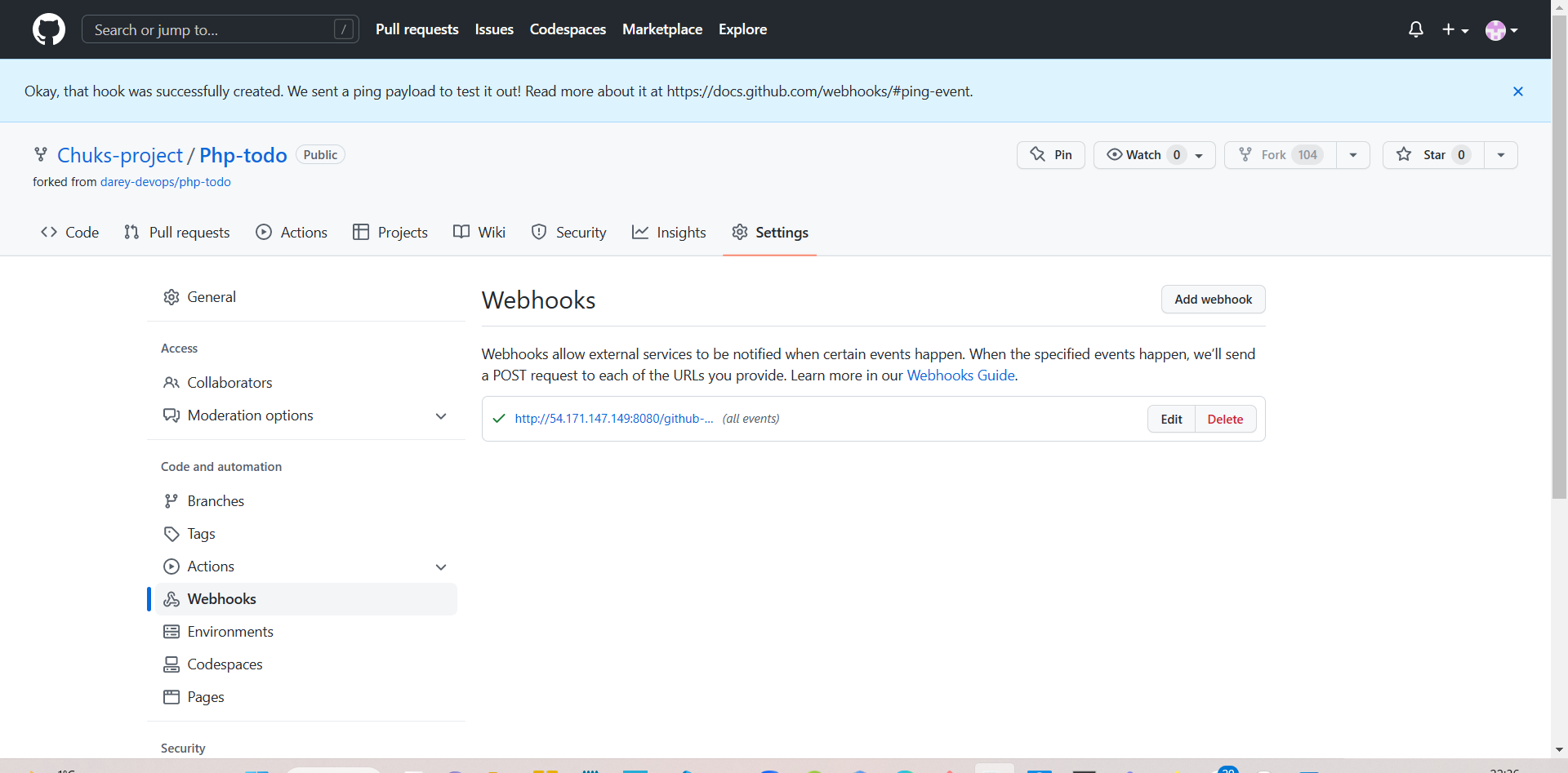The image size is (1568, 773).
Task: Expand the sidebar Actions chevron
Action: pyautogui.click(x=441, y=567)
